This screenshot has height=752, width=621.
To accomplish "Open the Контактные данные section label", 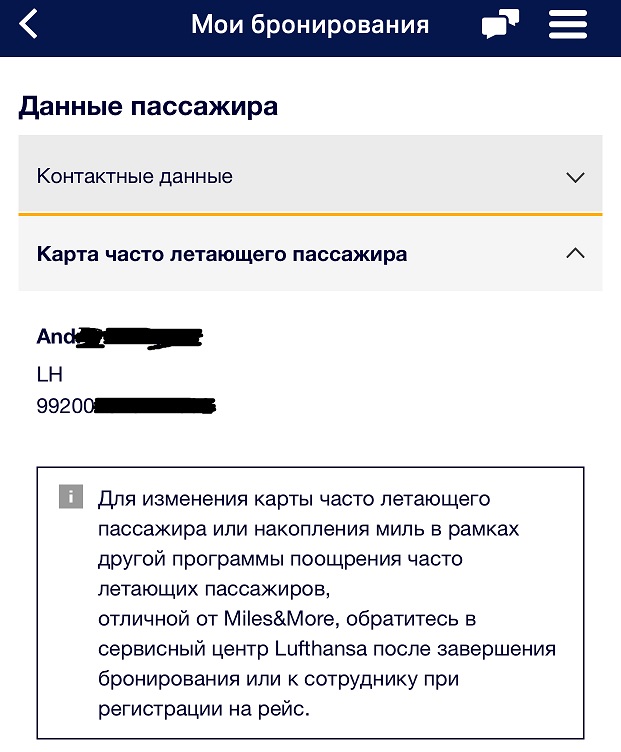I will pyautogui.click(x=134, y=177).
